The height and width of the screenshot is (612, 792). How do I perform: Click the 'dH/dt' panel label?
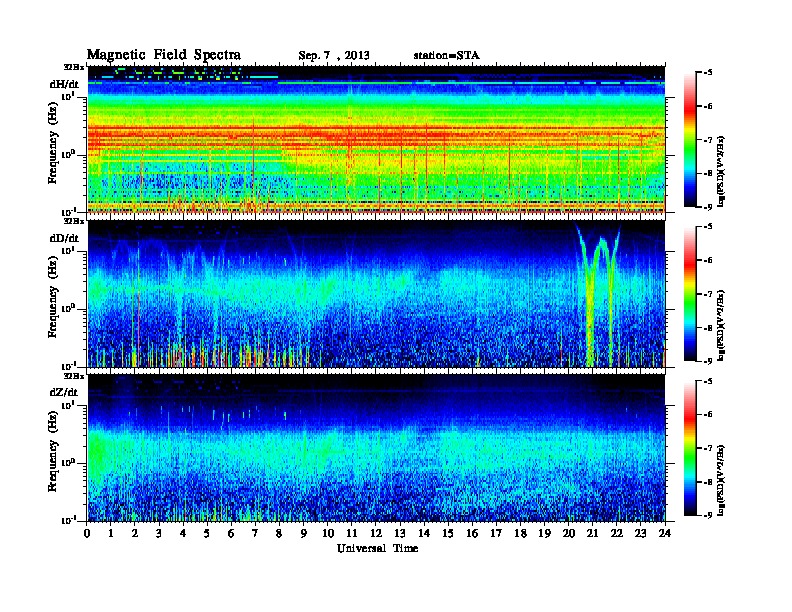pyautogui.click(x=64, y=84)
